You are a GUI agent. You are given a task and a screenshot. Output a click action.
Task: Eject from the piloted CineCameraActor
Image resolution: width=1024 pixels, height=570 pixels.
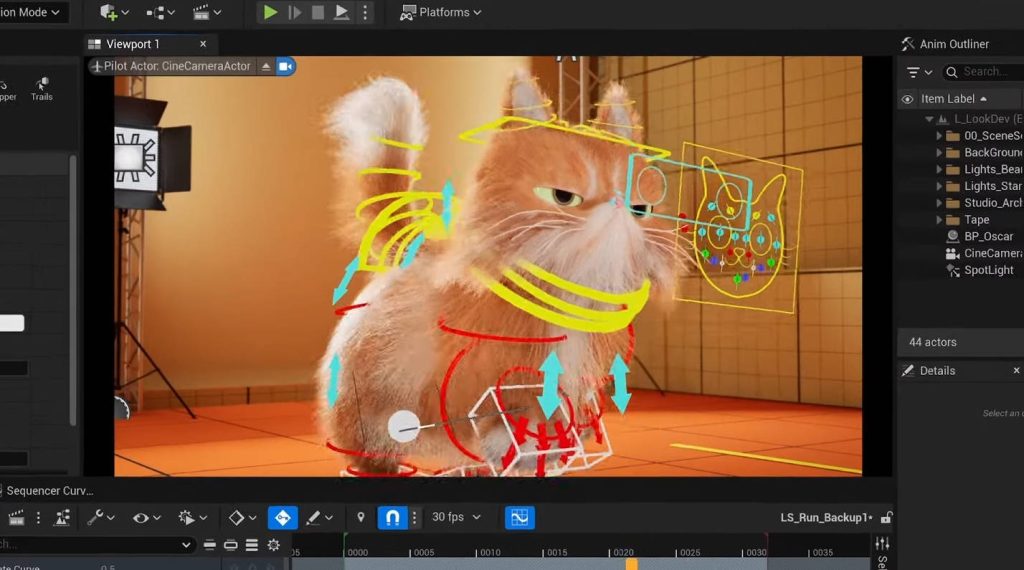266,66
